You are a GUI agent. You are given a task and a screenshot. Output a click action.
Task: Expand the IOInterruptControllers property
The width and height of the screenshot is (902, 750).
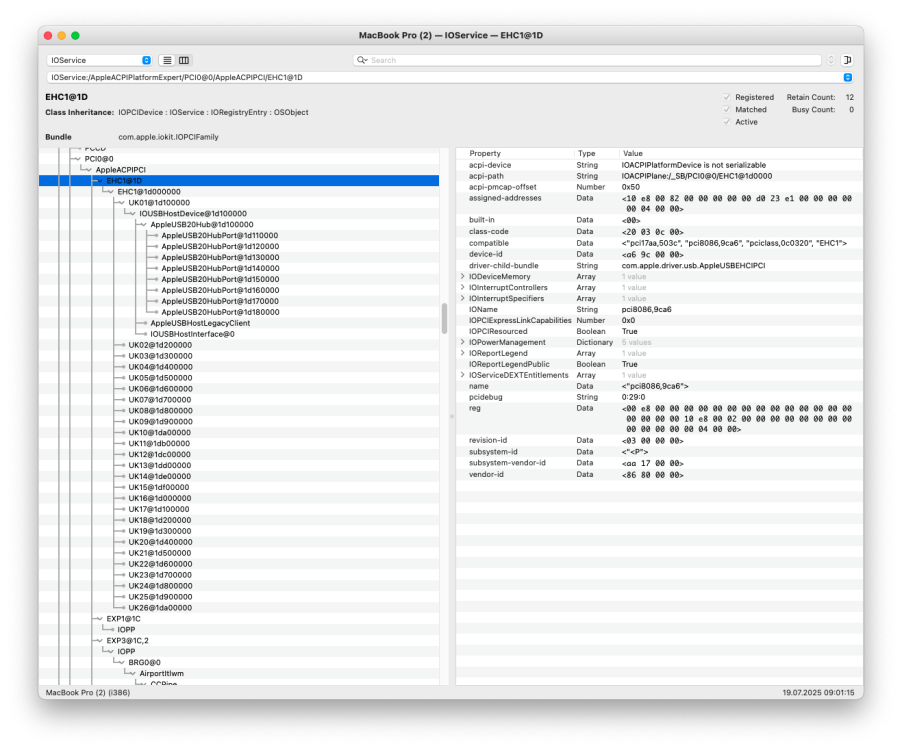pyautogui.click(x=463, y=288)
